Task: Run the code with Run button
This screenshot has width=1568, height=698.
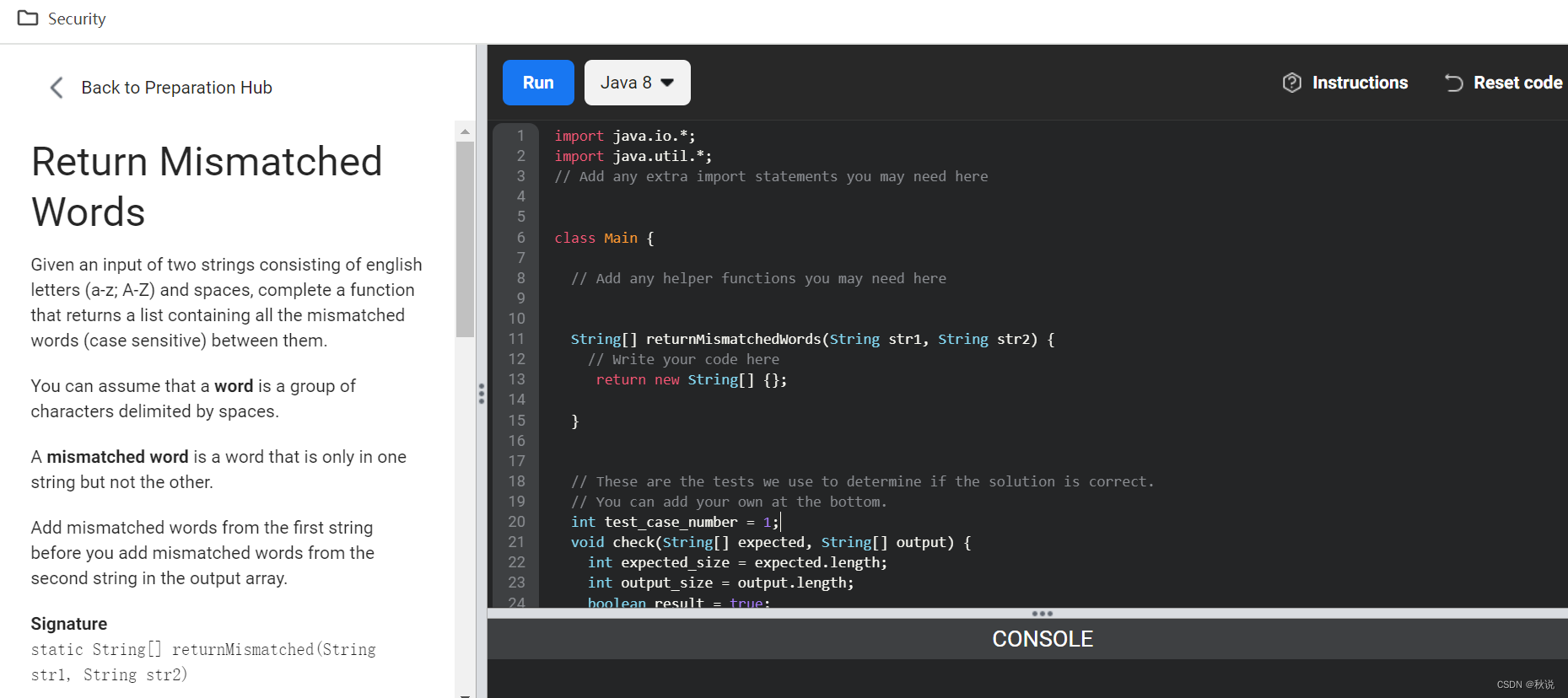Action: pyautogui.click(x=538, y=83)
